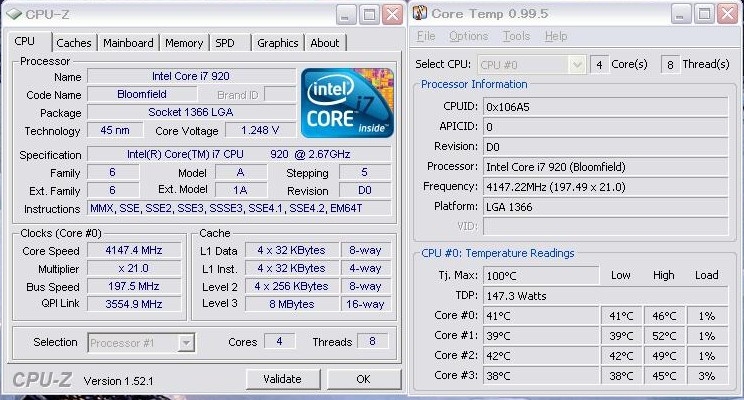Click the APICID field showing '0'
The width and height of the screenshot is (744, 400).
point(605,127)
